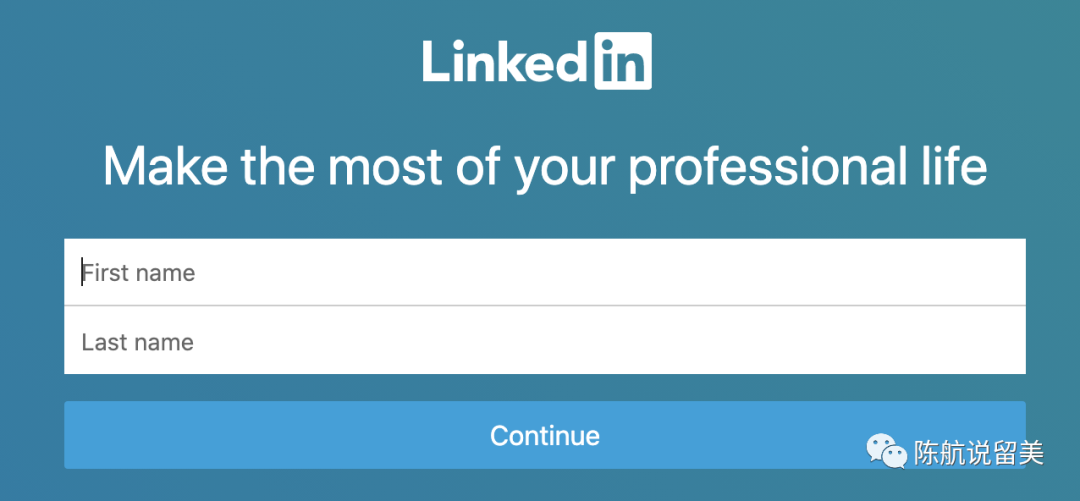
Task: Submit the name form via Continue
Action: [545, 435]
